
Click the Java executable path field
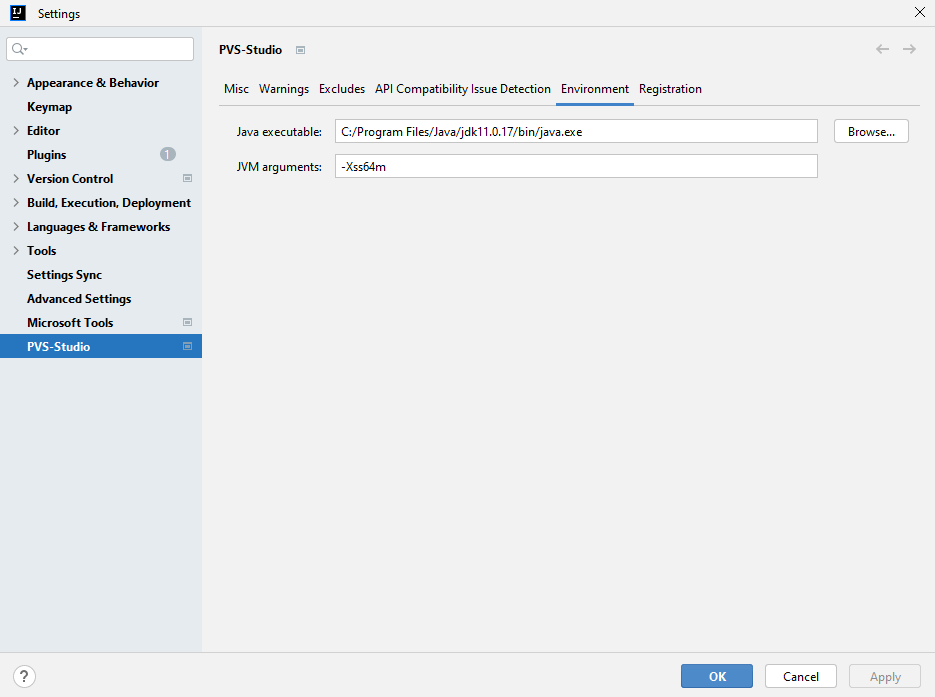tap(576, 131)
